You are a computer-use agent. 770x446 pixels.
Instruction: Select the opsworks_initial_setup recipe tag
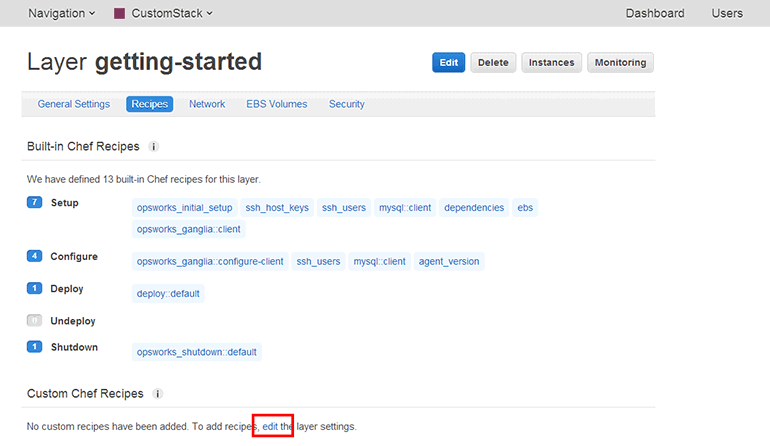(185, 208)
